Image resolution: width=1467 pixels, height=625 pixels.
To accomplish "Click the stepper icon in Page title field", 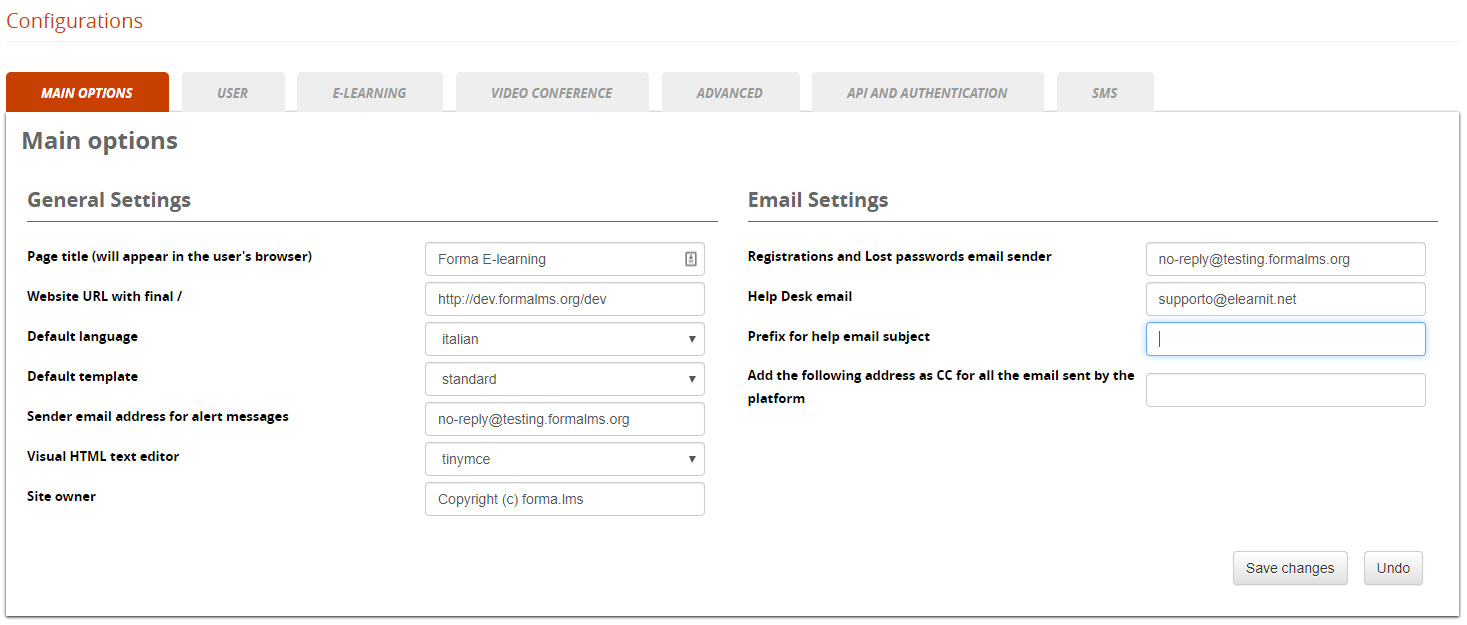I will (x=692, y=258).
